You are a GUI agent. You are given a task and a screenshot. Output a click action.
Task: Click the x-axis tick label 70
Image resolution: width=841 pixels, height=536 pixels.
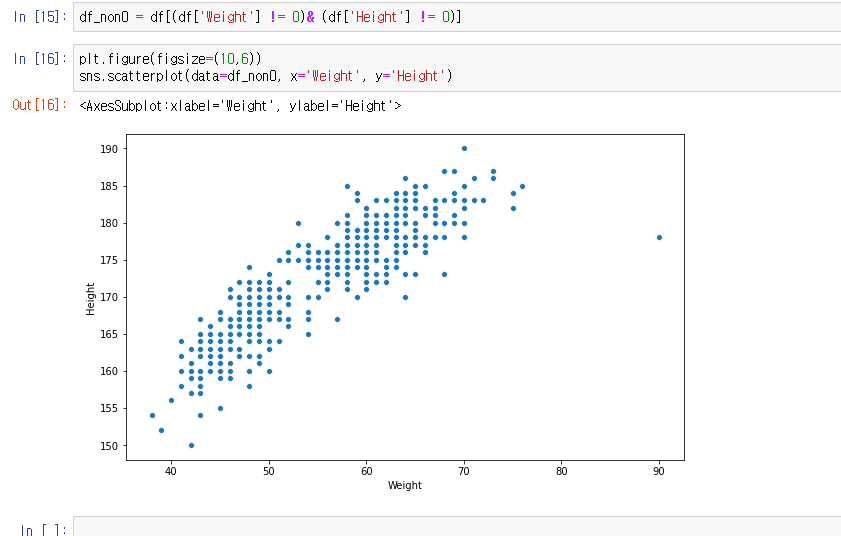(464, 471)
